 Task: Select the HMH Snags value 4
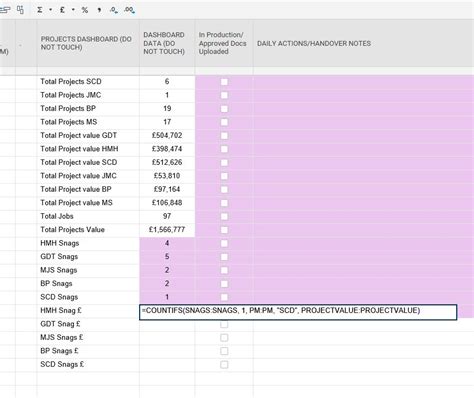point(167,243)
